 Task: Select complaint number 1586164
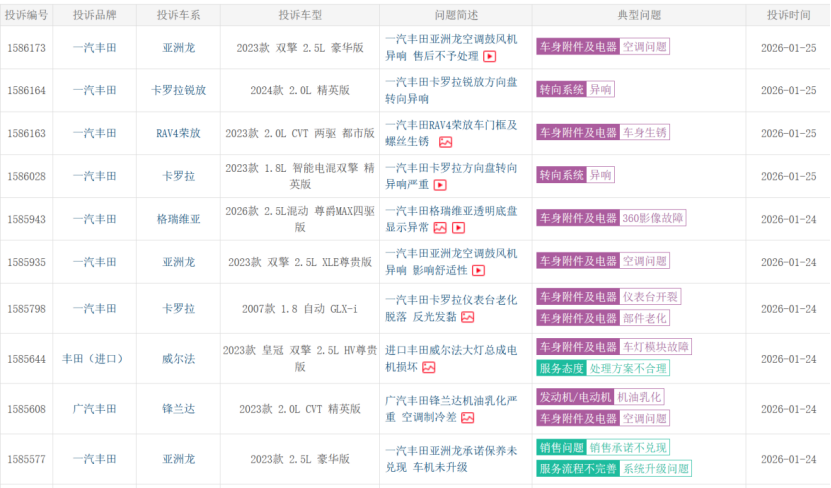click(x=26, y=90)
